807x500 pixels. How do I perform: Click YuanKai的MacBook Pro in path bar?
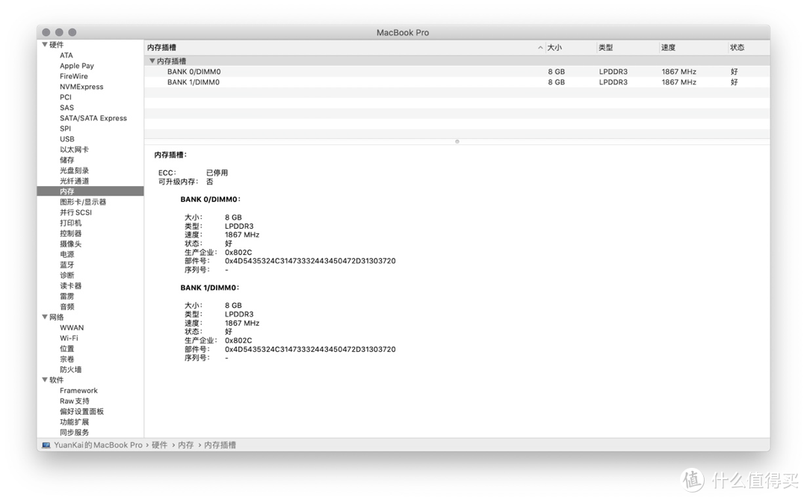[x=98, y=445]
